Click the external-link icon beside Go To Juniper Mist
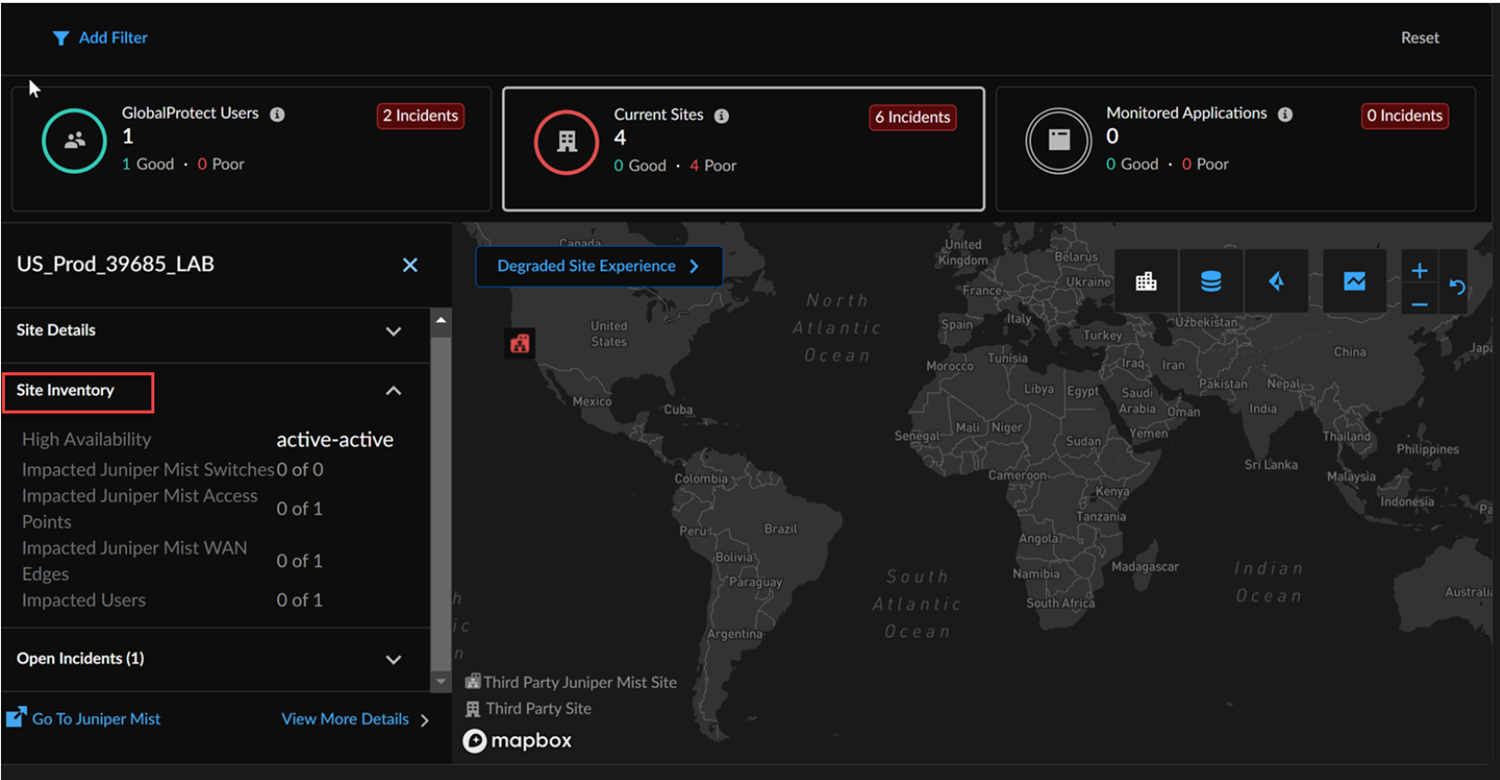Image resolution: width=1500 pixels, height=780 pixels. click(16, 717)
